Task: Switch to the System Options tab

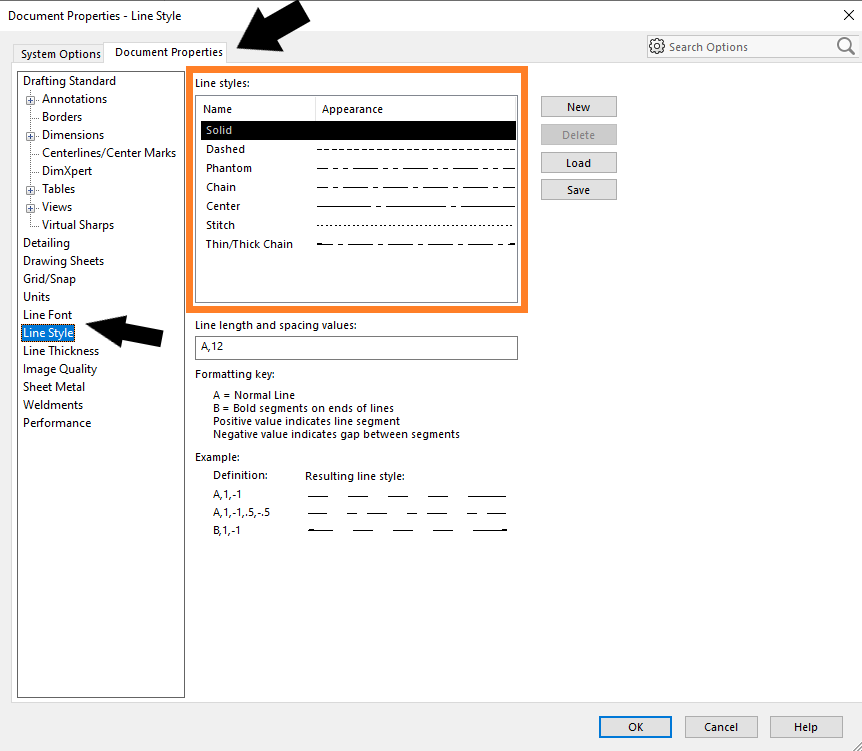Action: coord(61,54)
